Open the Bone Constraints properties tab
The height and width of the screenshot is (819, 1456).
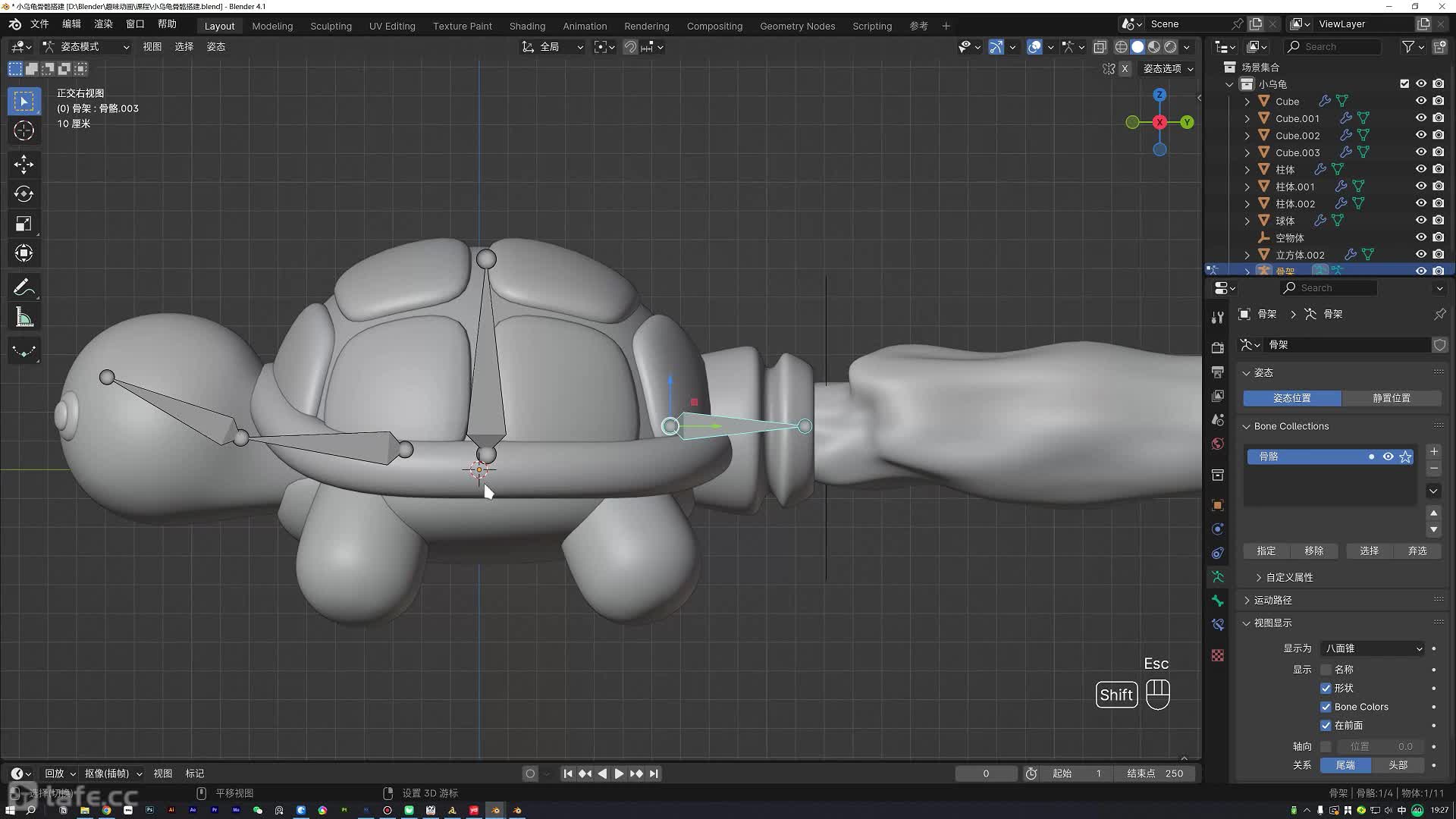(x=1217, y=625)
